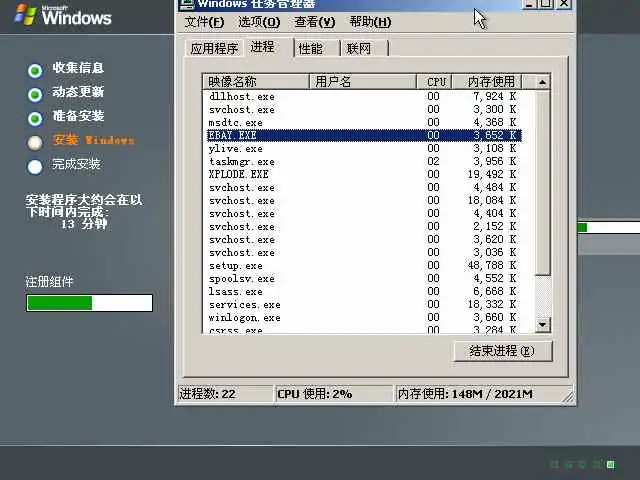This screenshot has height=480, width=640.
Task: Click the Windows logo in setup panel
Action: tap(63, 16)
